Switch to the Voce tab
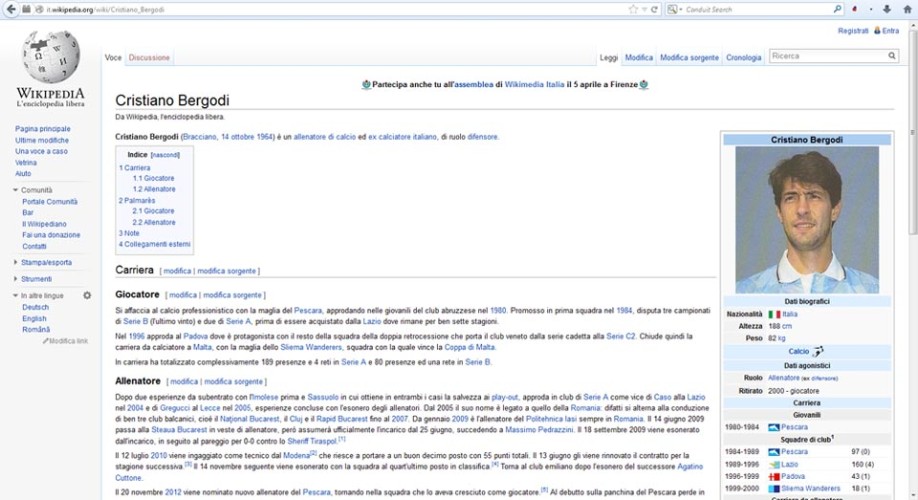 [x=113, y=57]
